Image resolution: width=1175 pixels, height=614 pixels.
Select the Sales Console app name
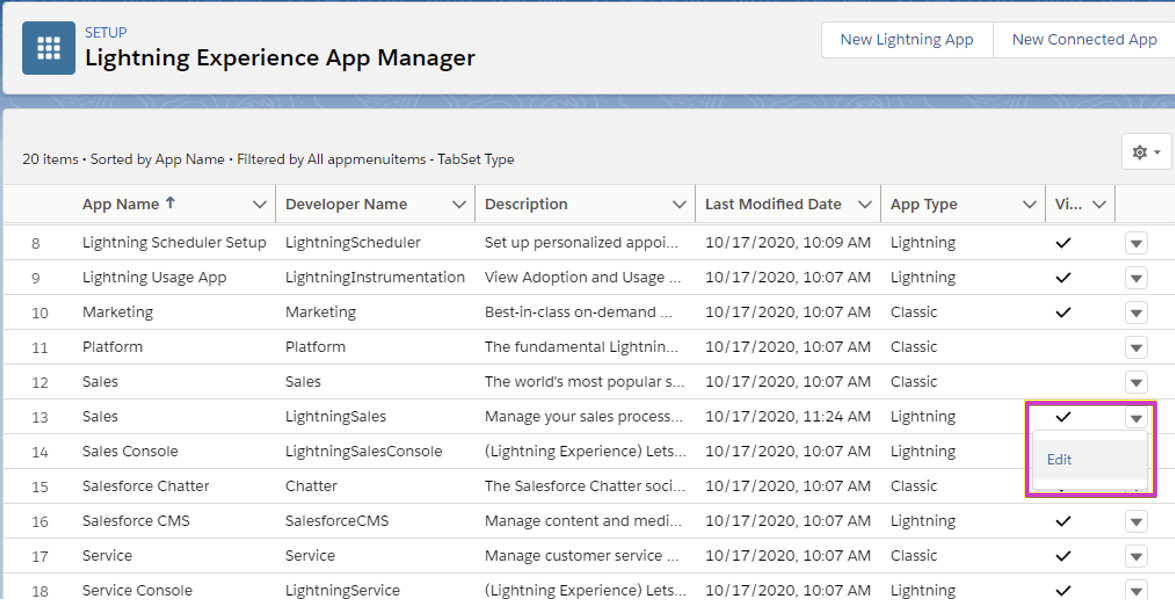130,451
